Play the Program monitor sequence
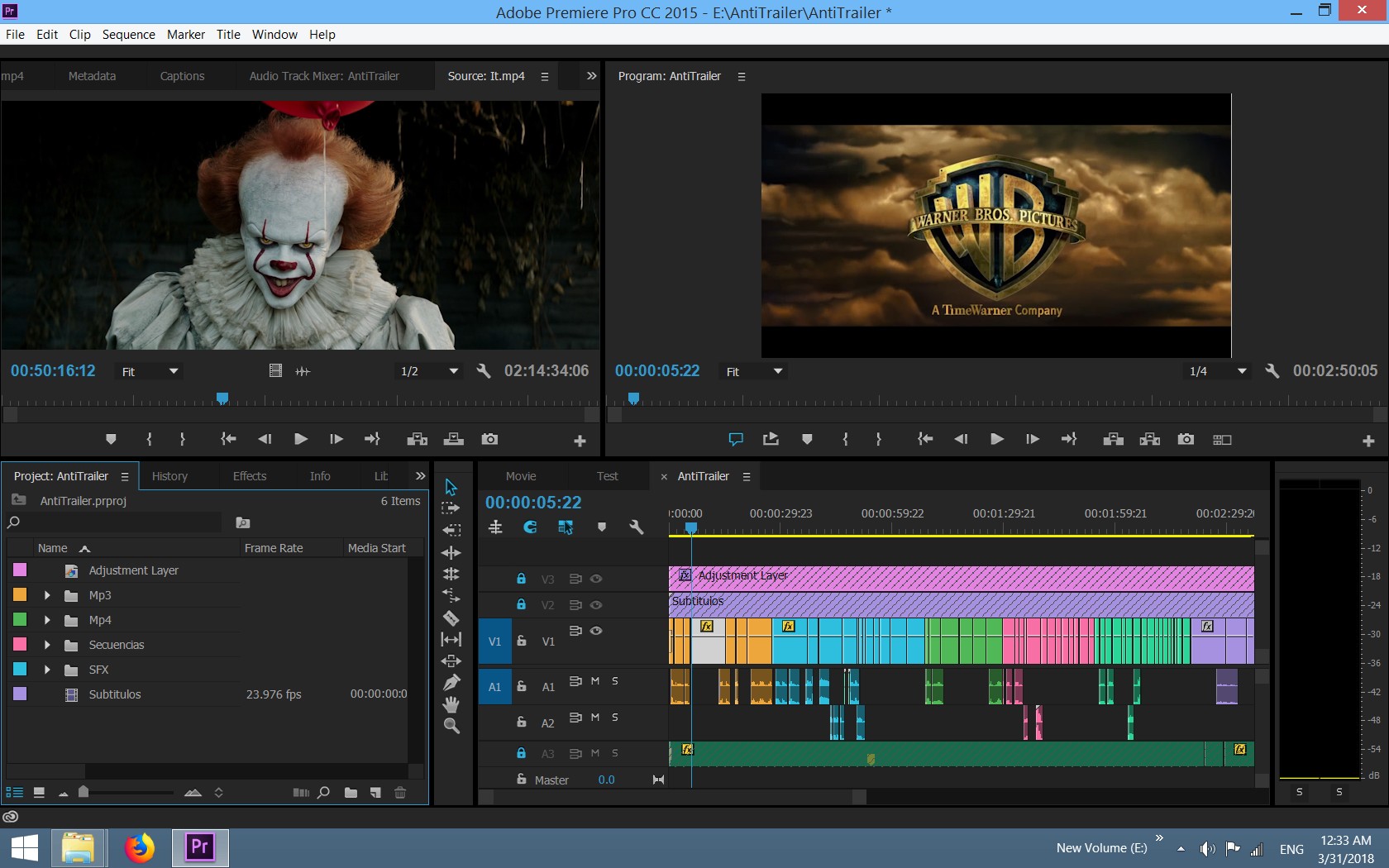This screenshot has width=1389, height=868. click(x=997, y=439)
